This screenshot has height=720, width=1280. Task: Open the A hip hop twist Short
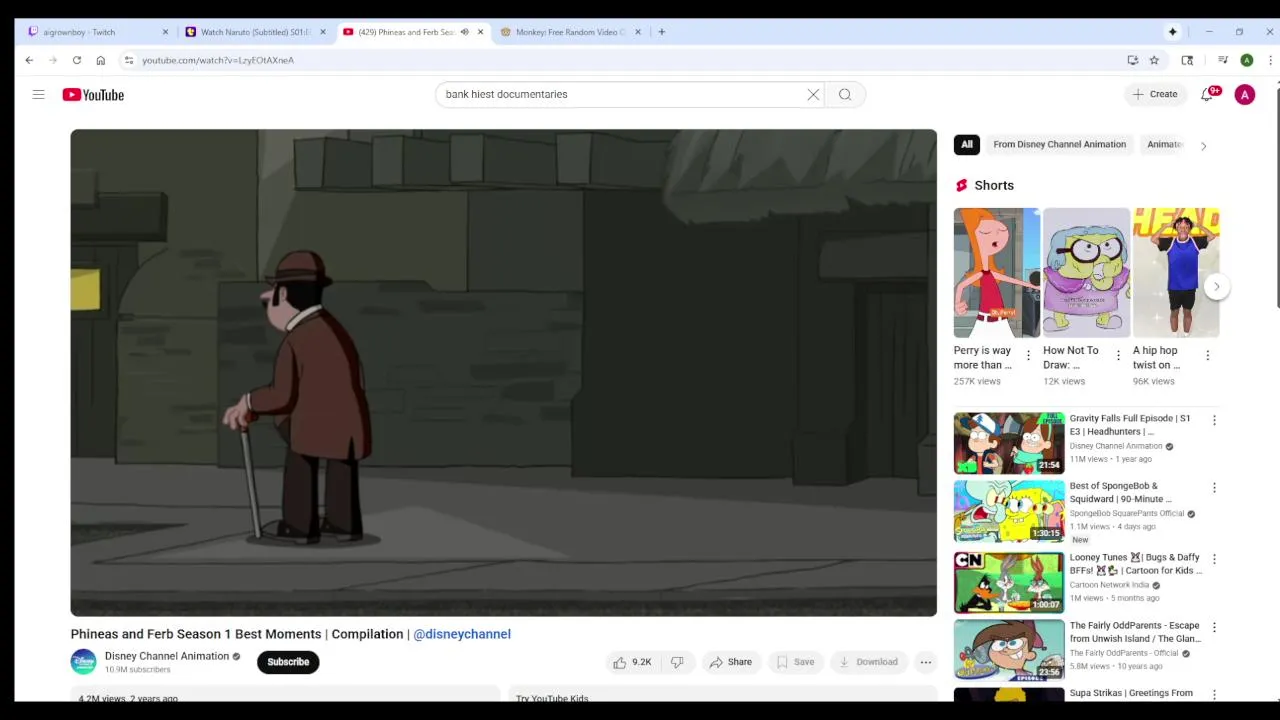click(1176, 273)
